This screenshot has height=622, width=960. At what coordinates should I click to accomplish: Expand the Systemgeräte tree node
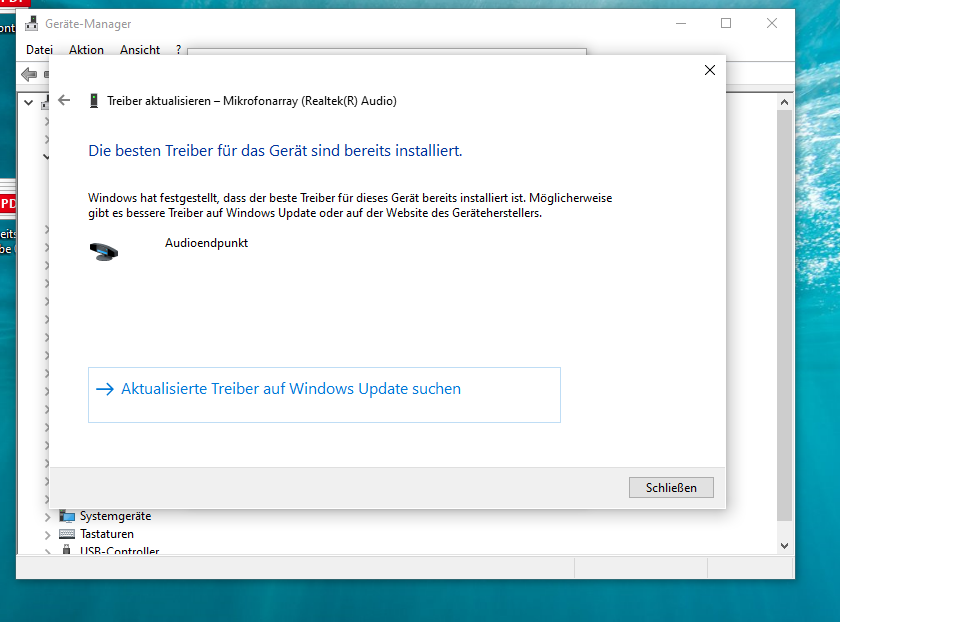pos(48,517)
